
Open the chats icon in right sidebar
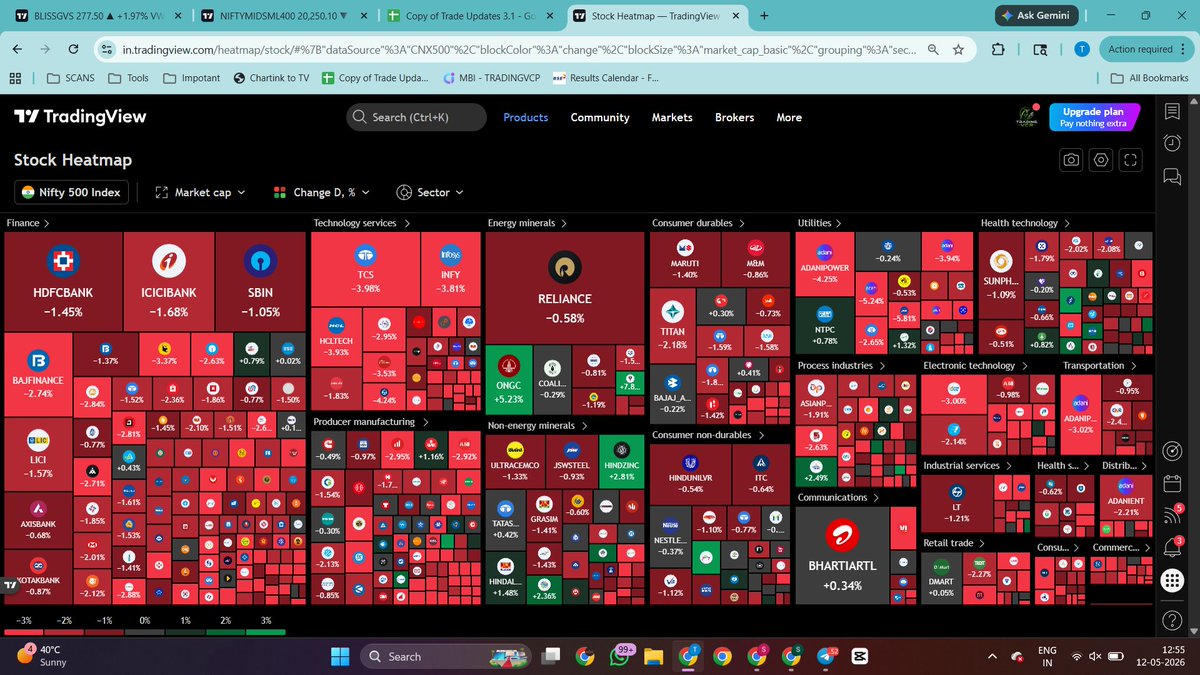1174,176
